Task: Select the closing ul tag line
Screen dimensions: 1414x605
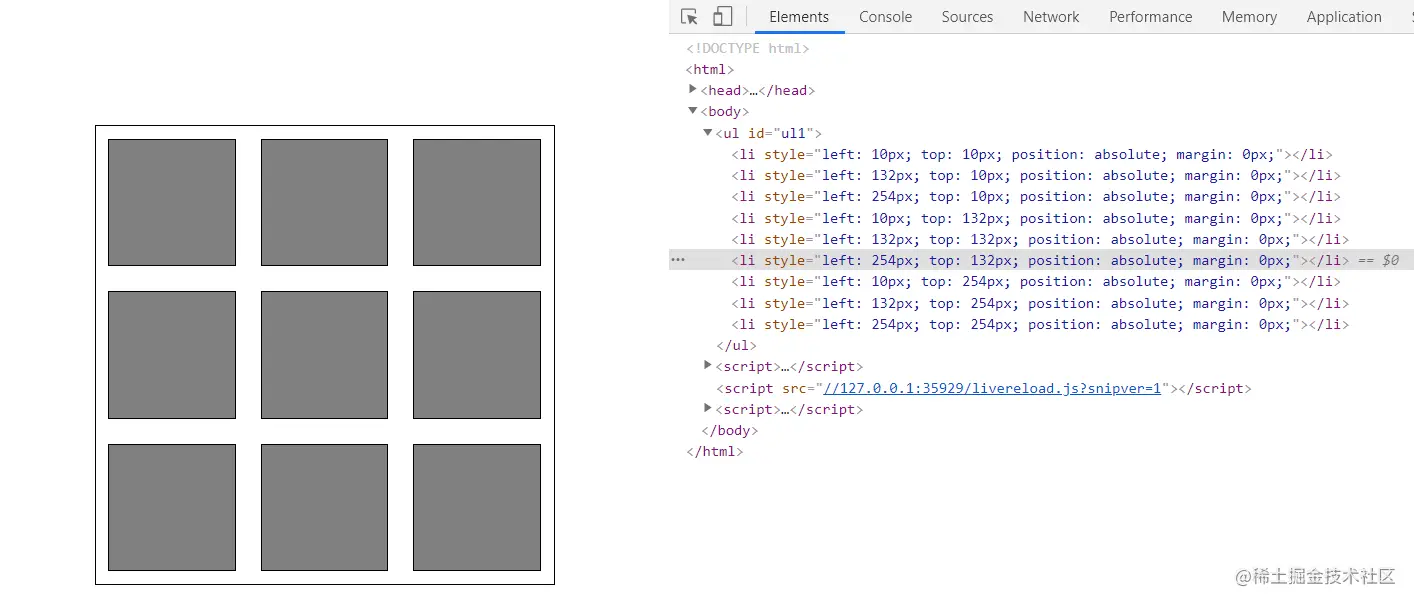Action: [x=737, y=345]
